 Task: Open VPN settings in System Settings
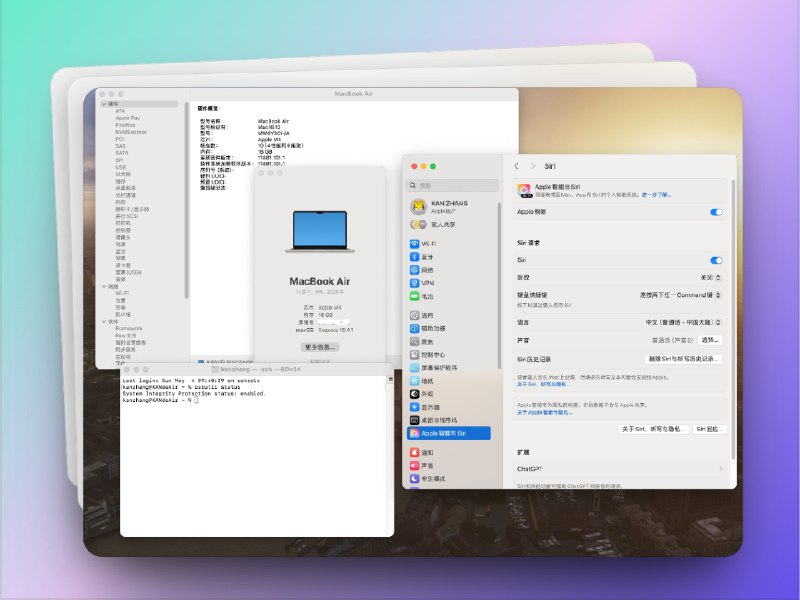click(x=427, y=283)
